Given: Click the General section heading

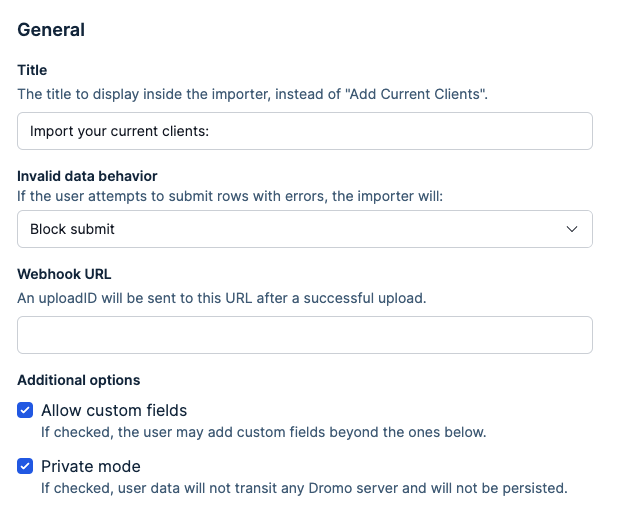Looking at the screenshot, I should click(51, 30).
